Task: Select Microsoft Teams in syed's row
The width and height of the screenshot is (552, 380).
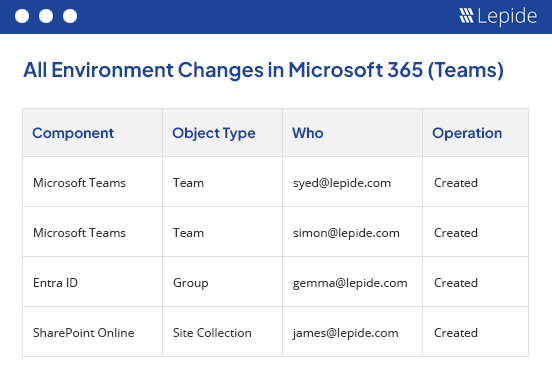Action: coord(79,183)
